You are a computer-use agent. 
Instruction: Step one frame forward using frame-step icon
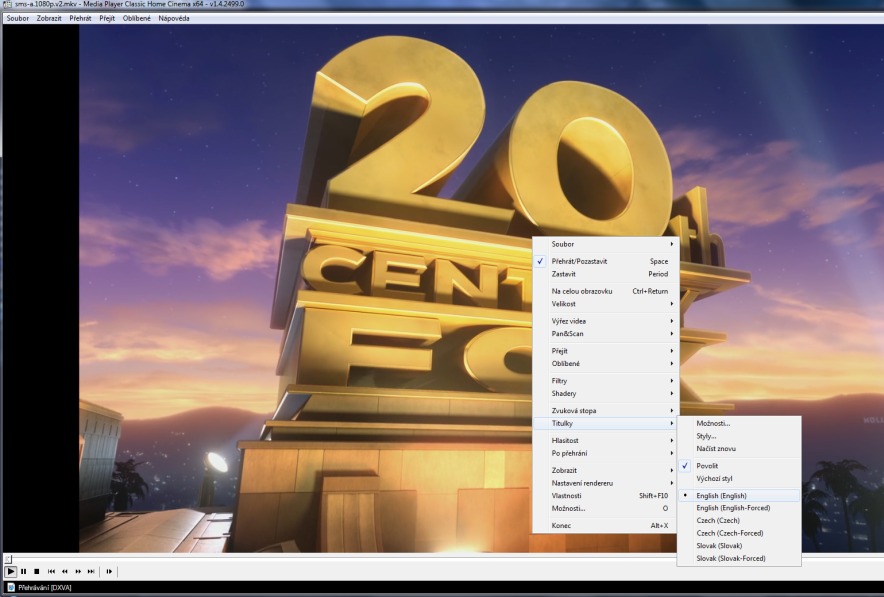[109, 571]
